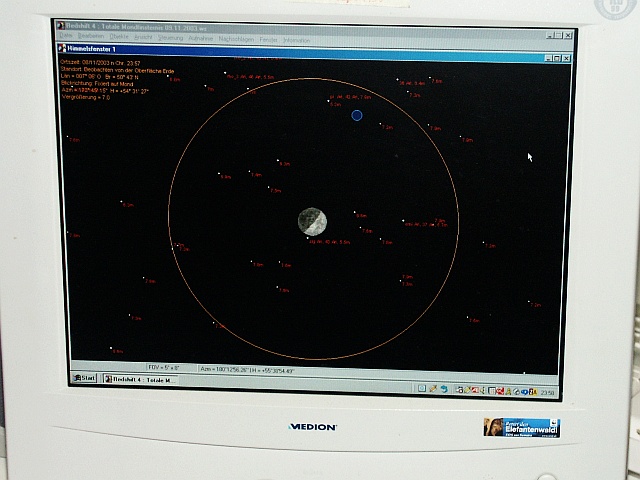Open the Aufnahme menu
The image size is (640, 480).
pyautogui.click(x=200, y=38)
